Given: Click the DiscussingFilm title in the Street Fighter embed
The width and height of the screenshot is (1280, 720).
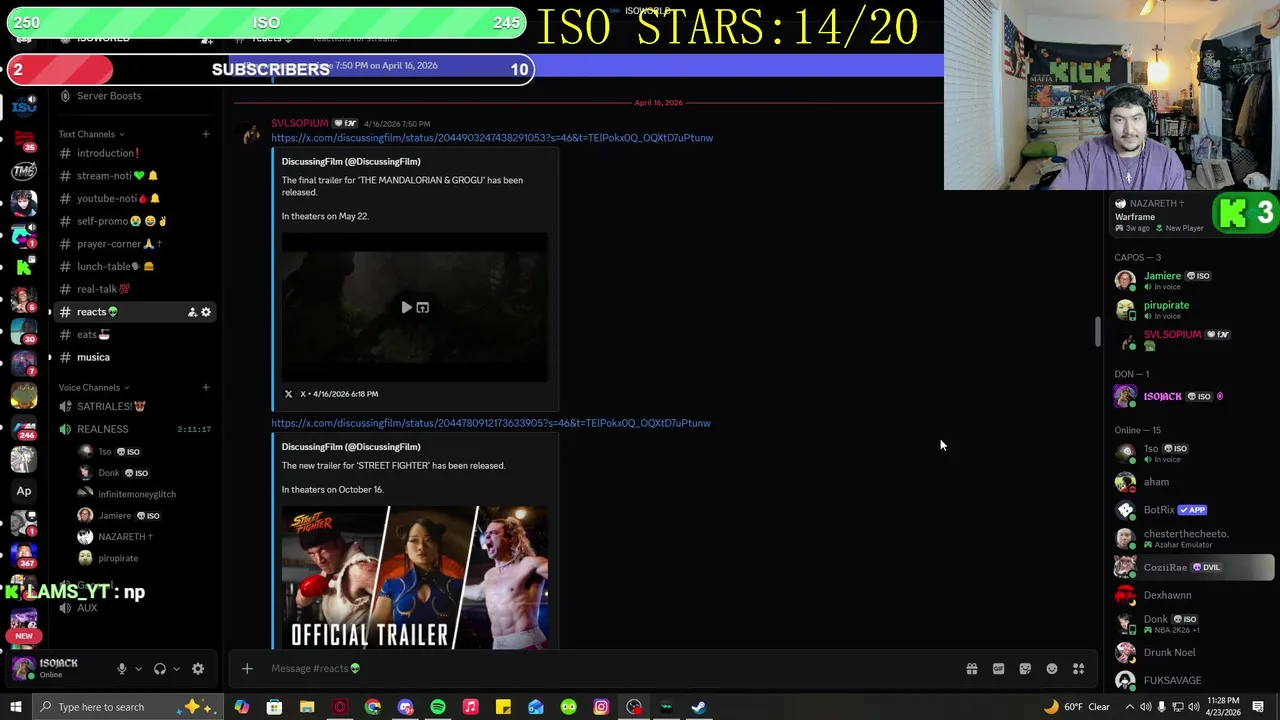Looking at the screenshot, I should click(x=351, y=447).
